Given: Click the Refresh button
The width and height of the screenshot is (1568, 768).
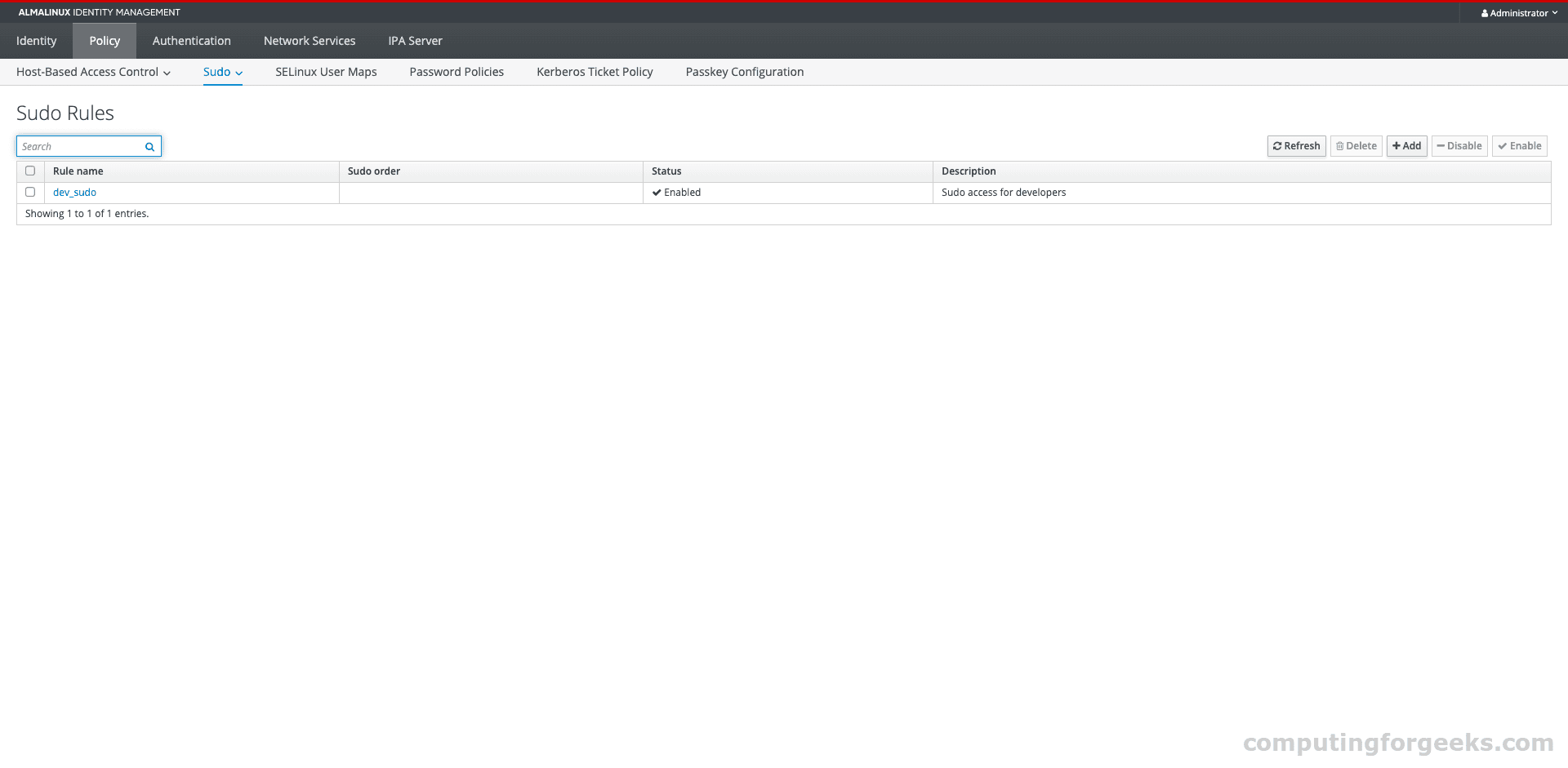Looking at the screenshot, I should click(1296, 146).
